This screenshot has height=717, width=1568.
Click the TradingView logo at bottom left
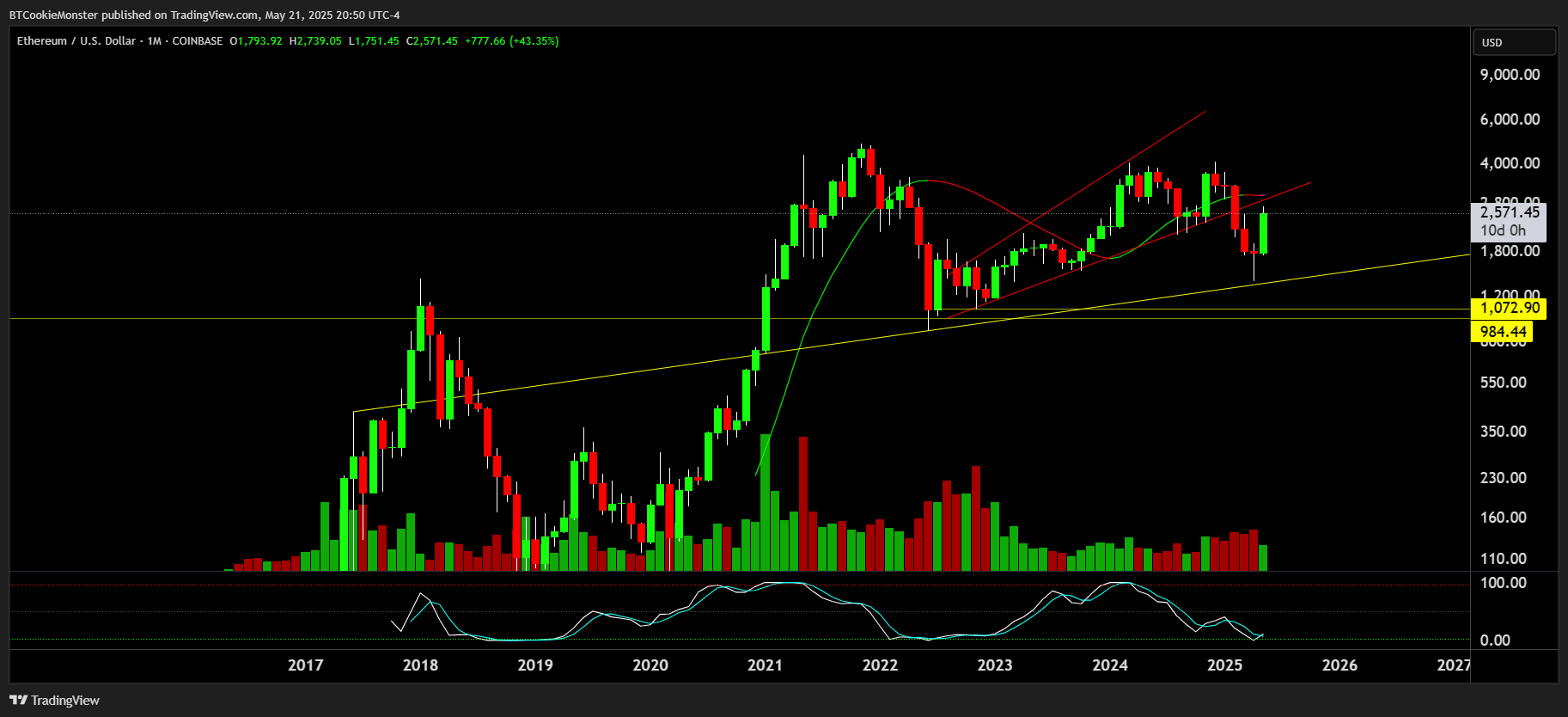point(55,701)
